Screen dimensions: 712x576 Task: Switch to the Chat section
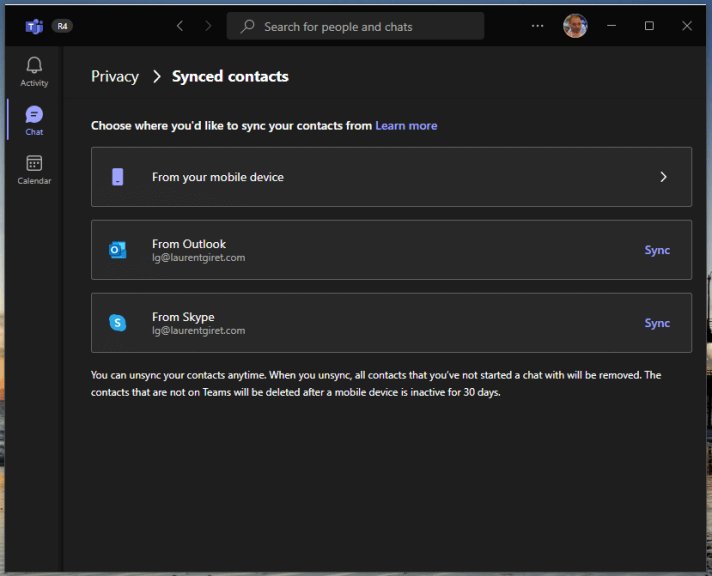click(34, 120)
